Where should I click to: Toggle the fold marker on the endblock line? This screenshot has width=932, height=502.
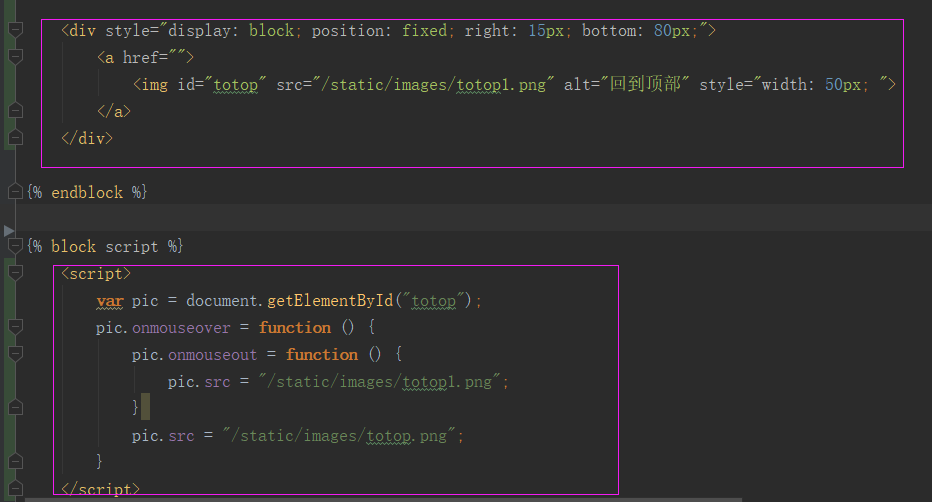(x=14, y=191)
